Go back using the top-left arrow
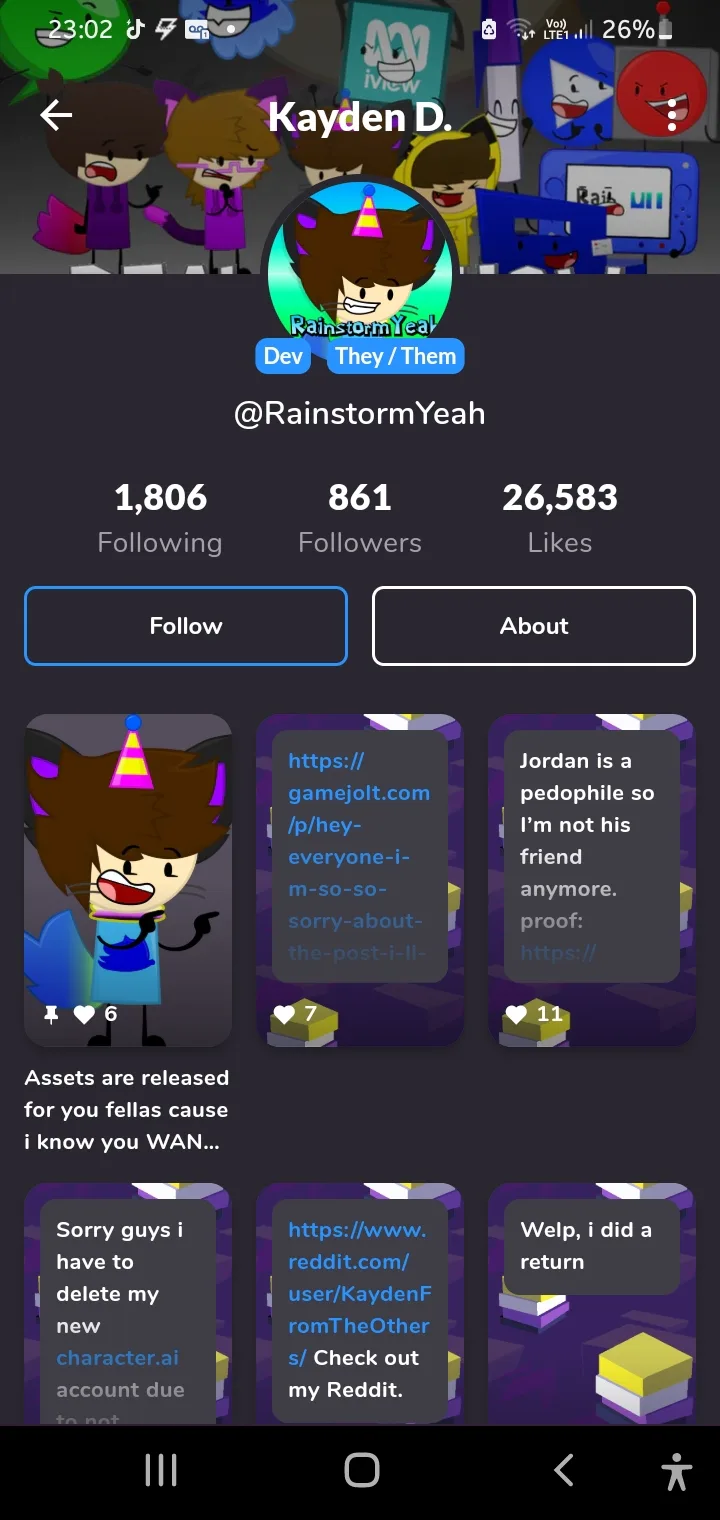This screenshot has height=1520, width=720. click(x=56, y=116)
